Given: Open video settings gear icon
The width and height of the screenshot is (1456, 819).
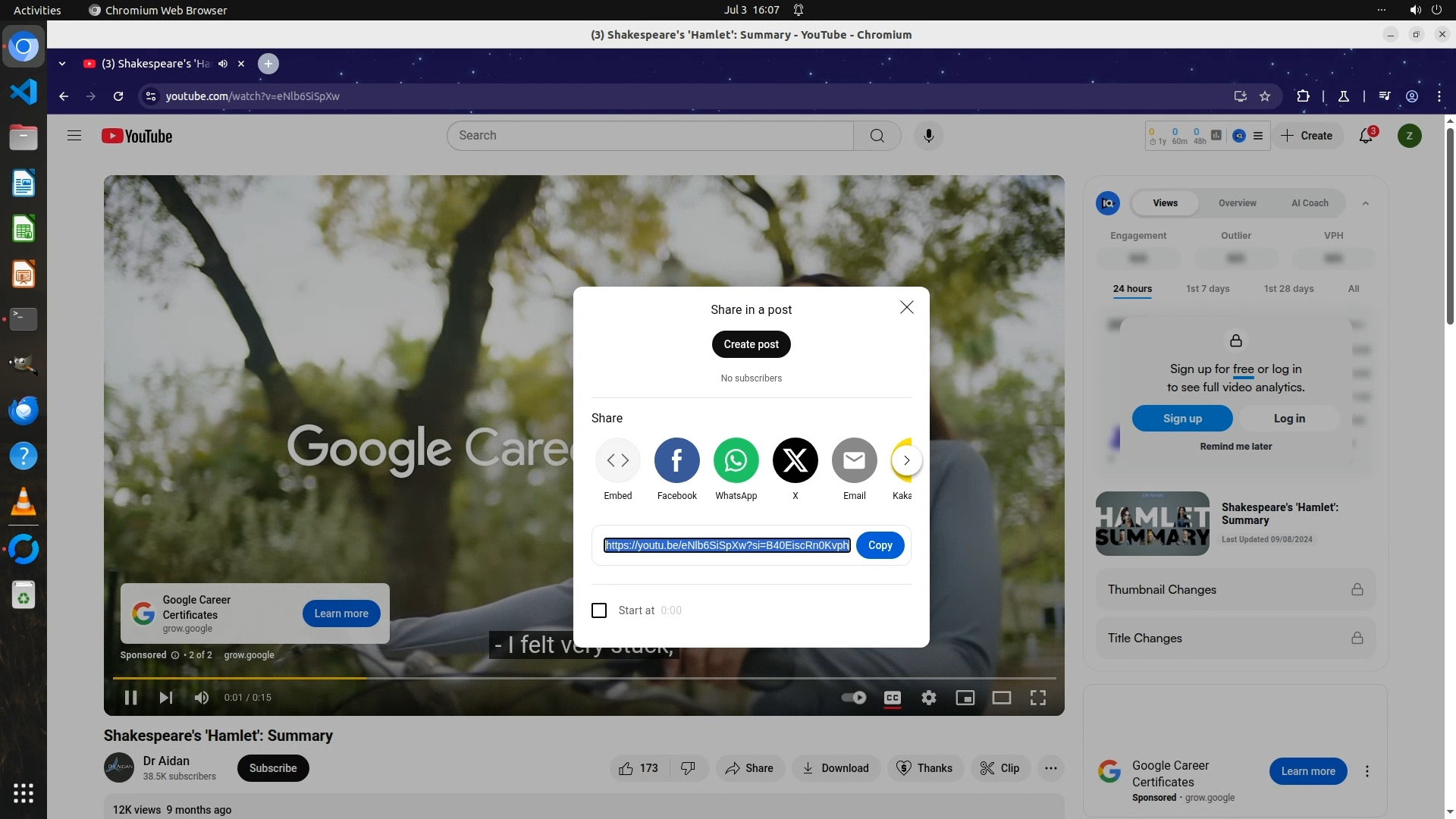Looking at the screenshot, I should pos(928,698).
